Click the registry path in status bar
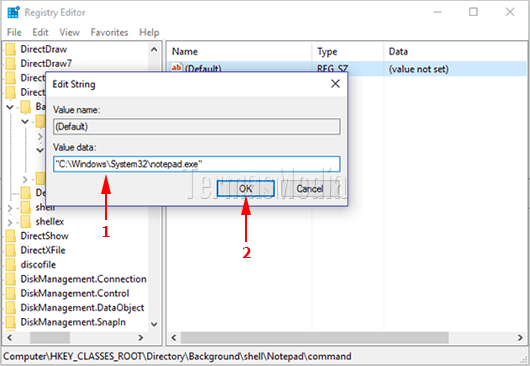 (177, 356)
